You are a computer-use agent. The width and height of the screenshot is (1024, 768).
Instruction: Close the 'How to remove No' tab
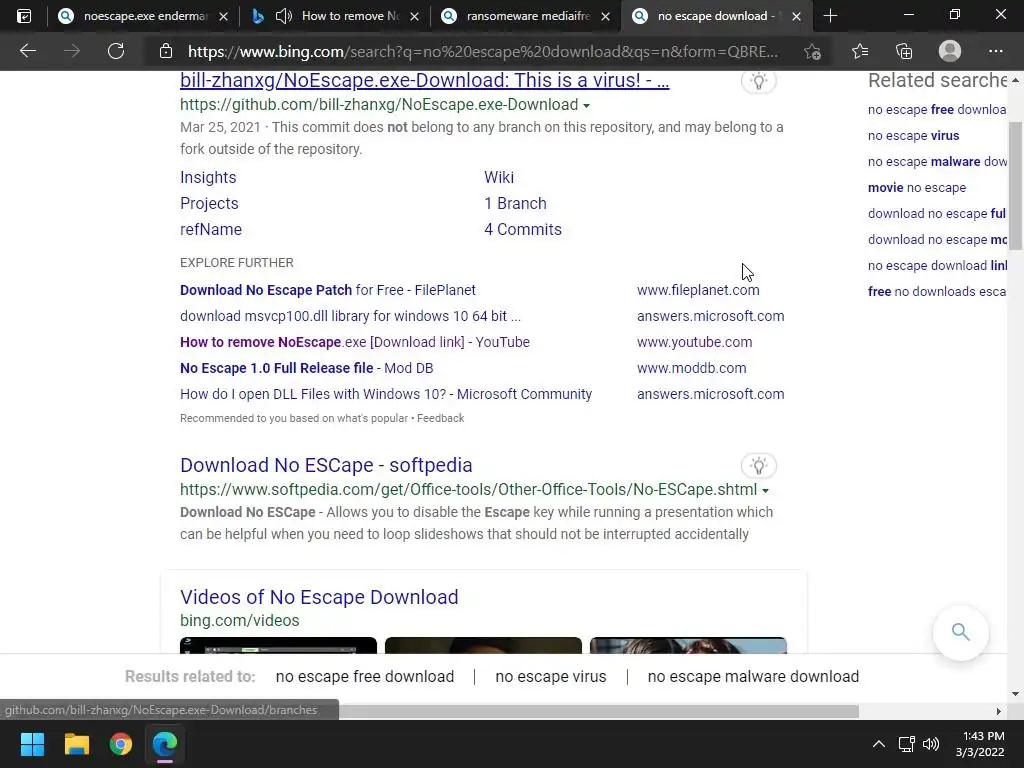[x=414, y=16]
